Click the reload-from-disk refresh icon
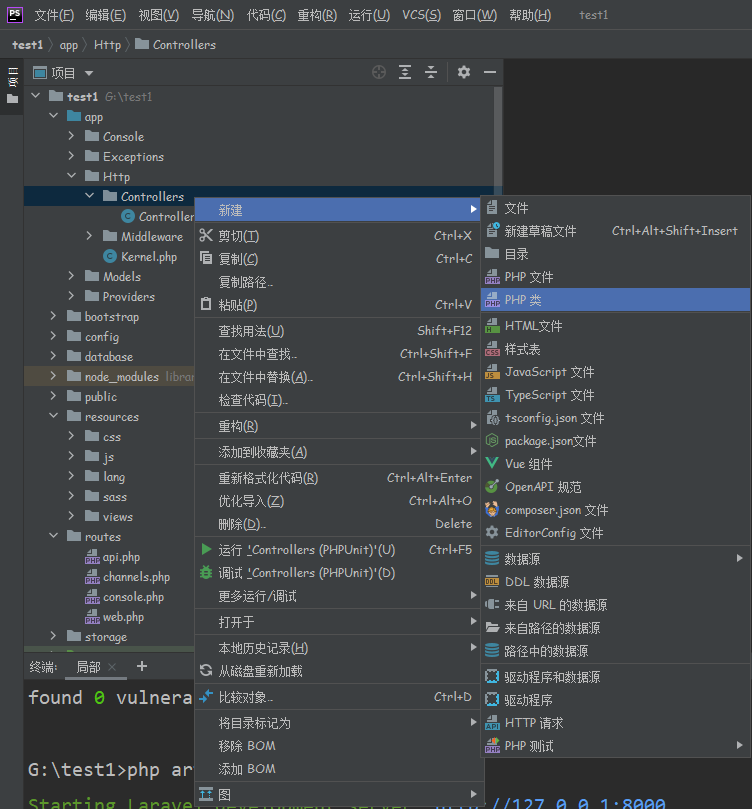The image size is (752, 809). tap(206, 670)
